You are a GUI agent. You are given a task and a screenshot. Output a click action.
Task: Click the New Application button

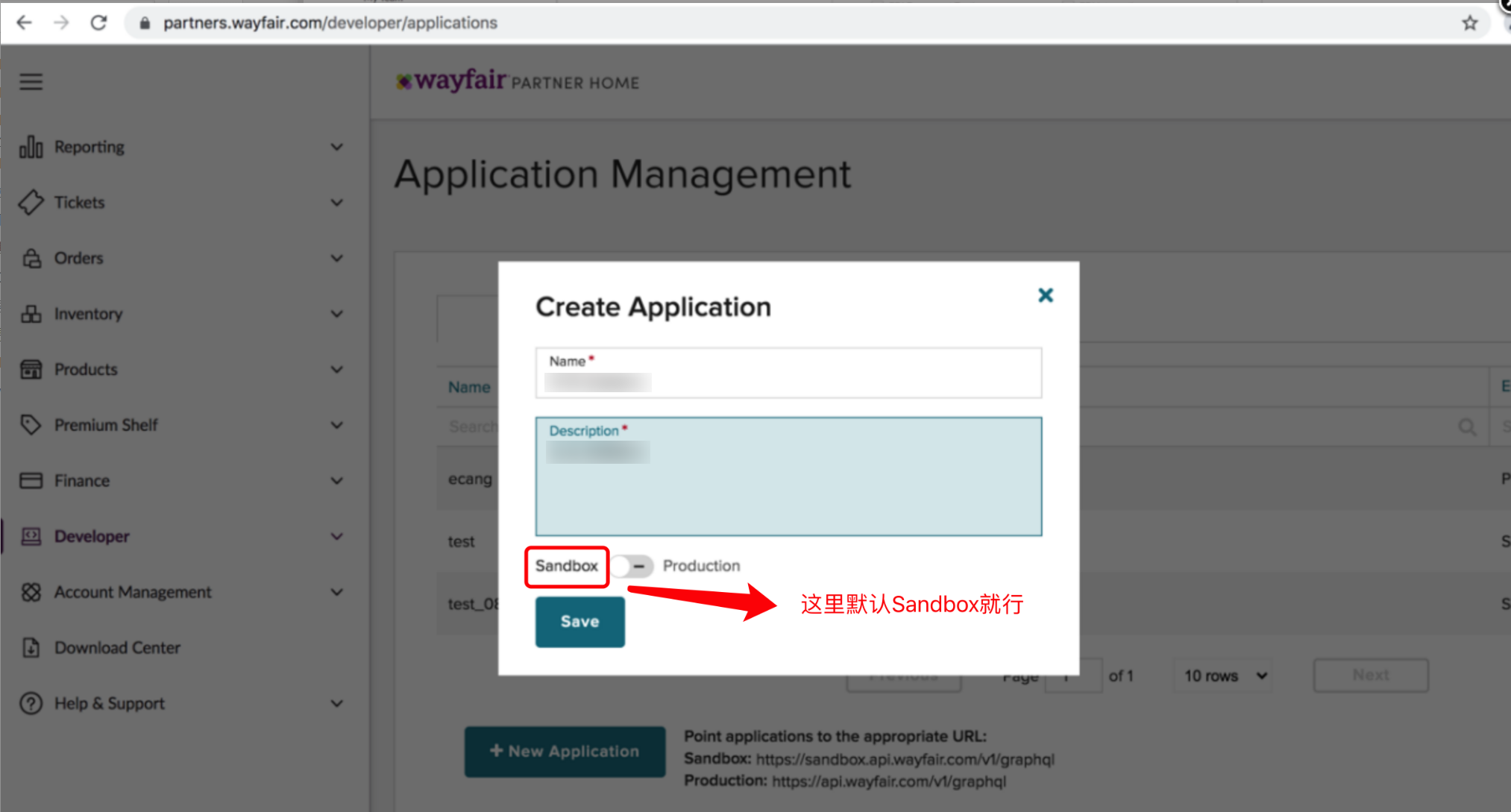tap(565, 752)
